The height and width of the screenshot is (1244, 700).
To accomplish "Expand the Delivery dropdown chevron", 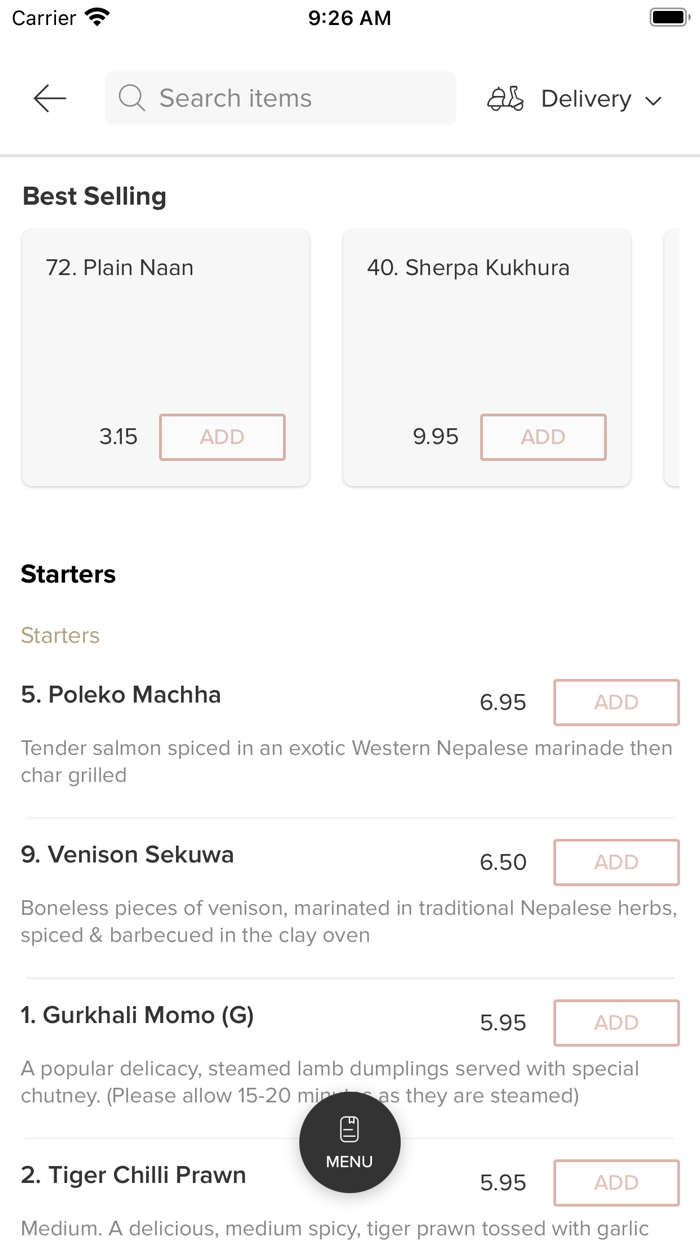I will [654, 100].
